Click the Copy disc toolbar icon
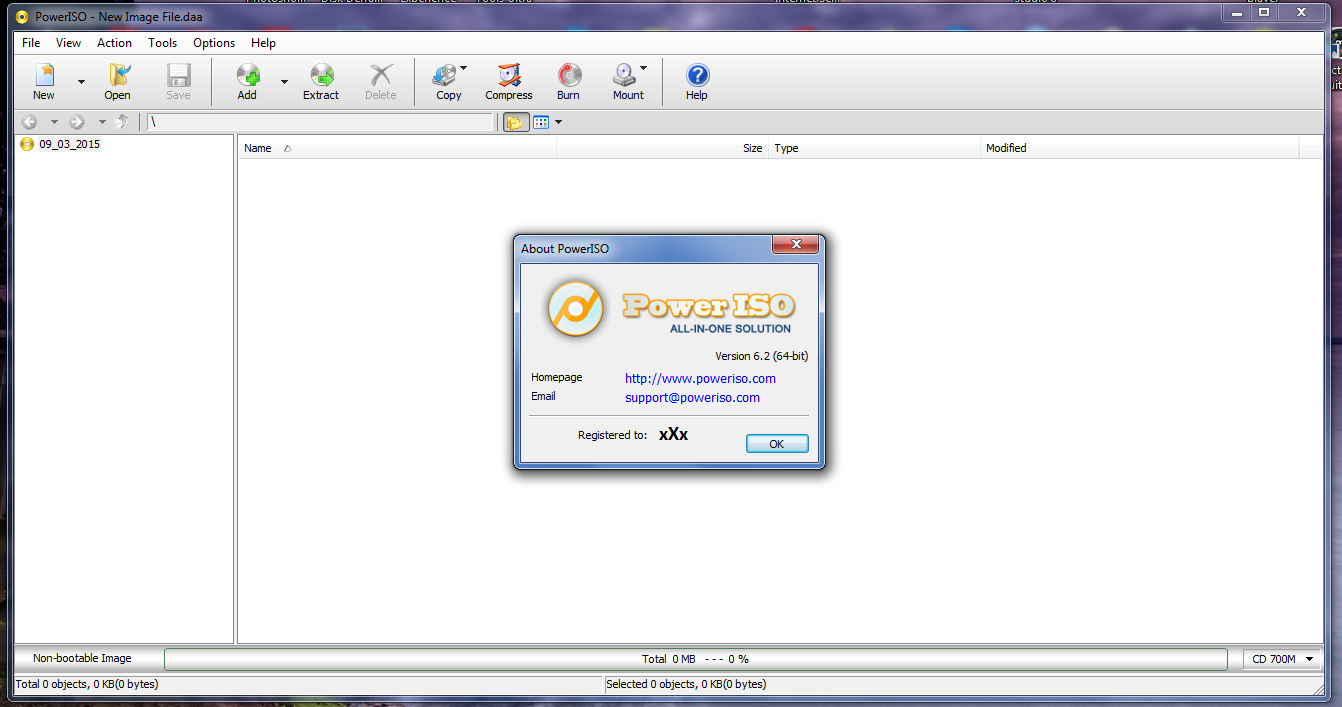 [x=445, y=81]
